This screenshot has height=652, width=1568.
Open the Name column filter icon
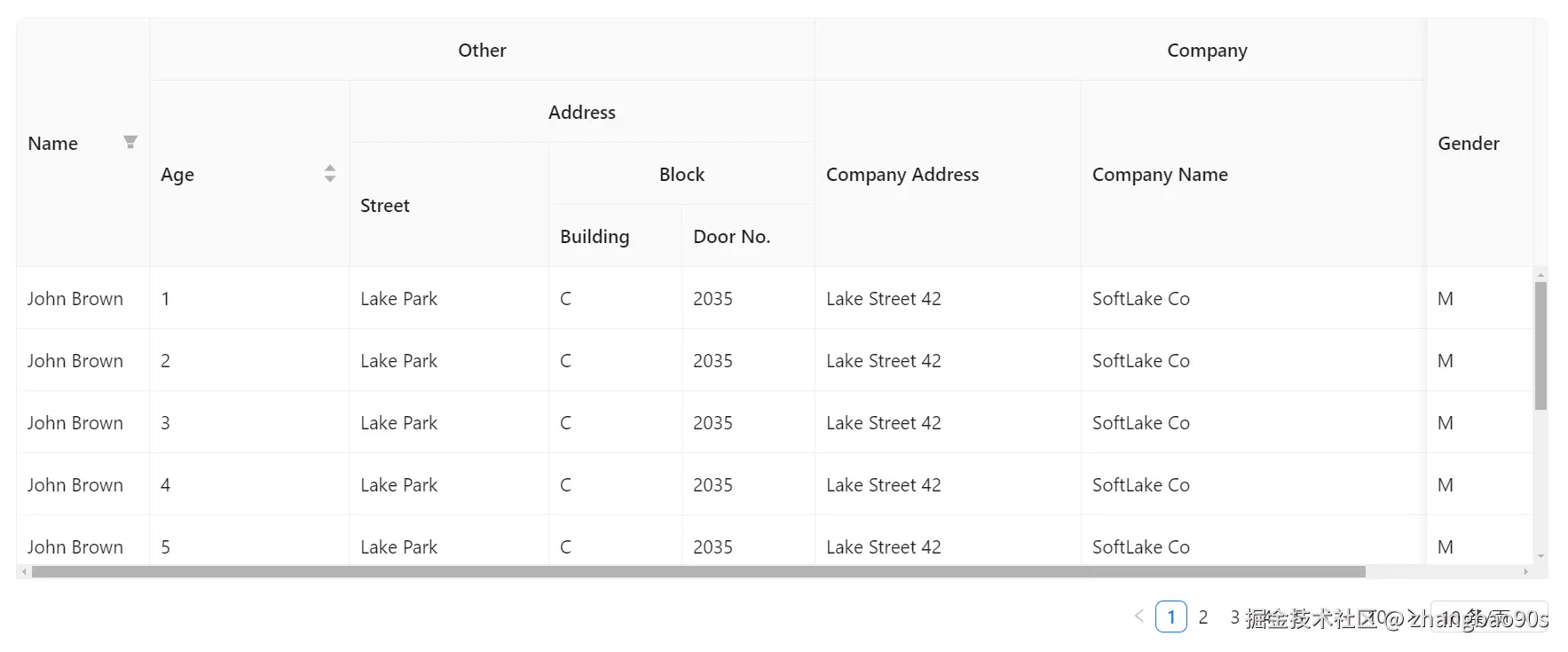coord(130,142)
